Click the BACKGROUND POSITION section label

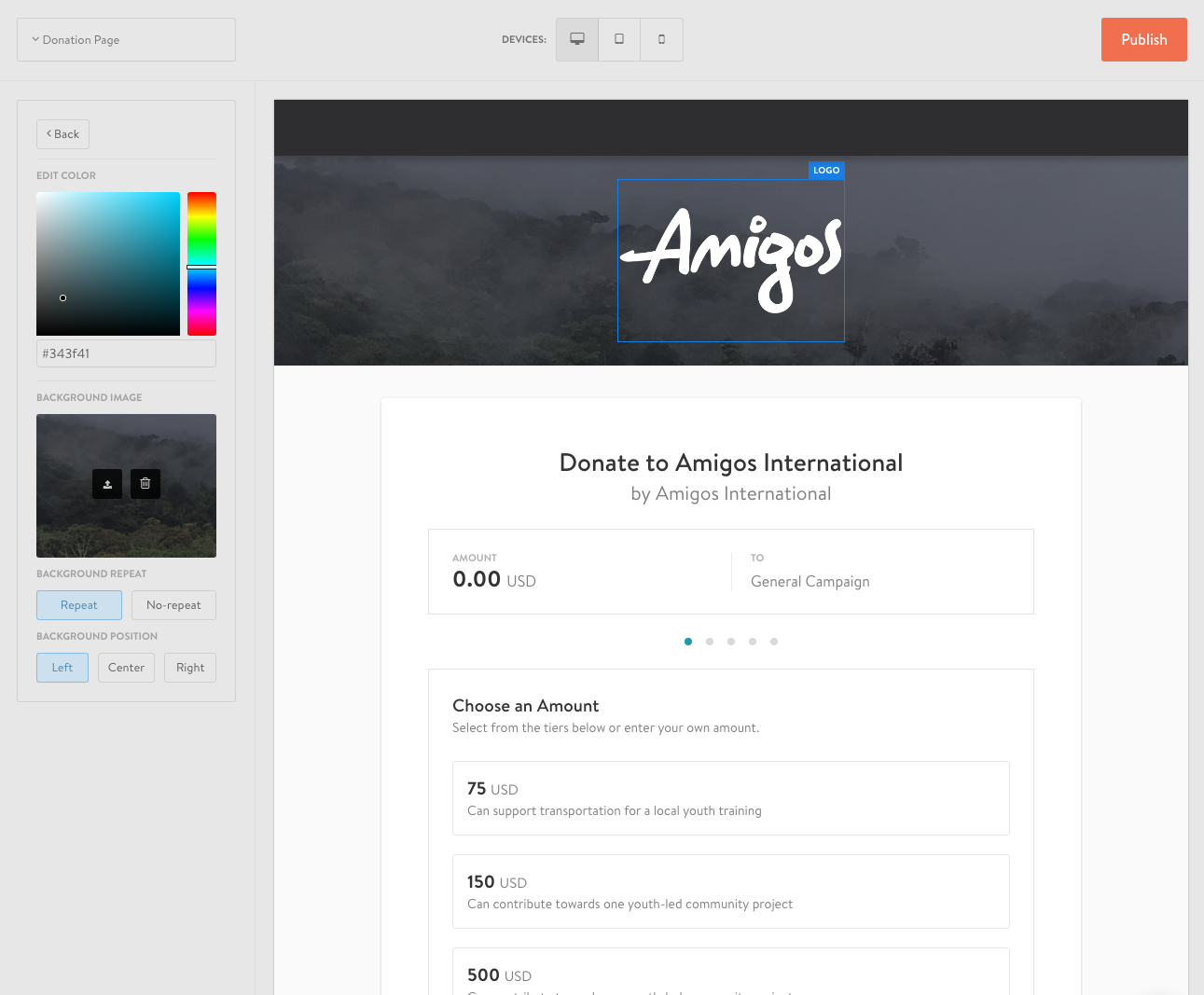97,636
